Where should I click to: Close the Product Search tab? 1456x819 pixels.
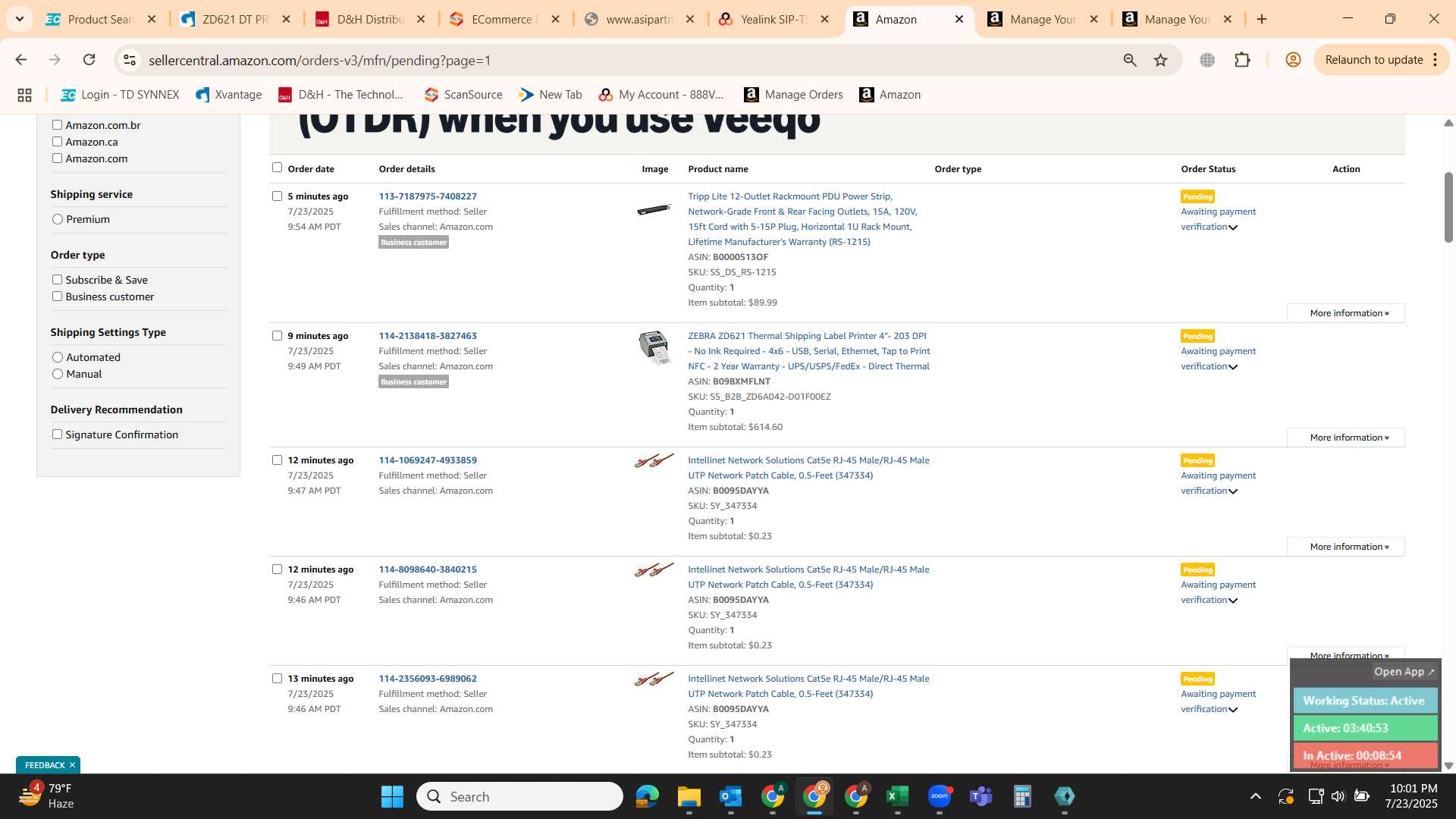(x=152, y=20)
